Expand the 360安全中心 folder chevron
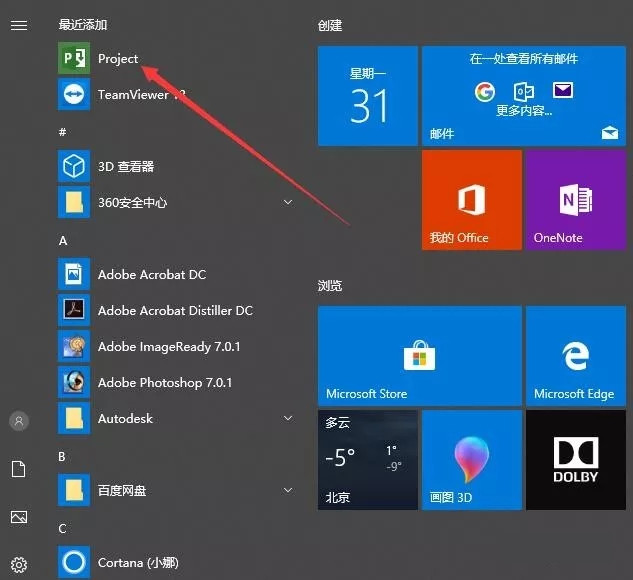 point(288,202)
